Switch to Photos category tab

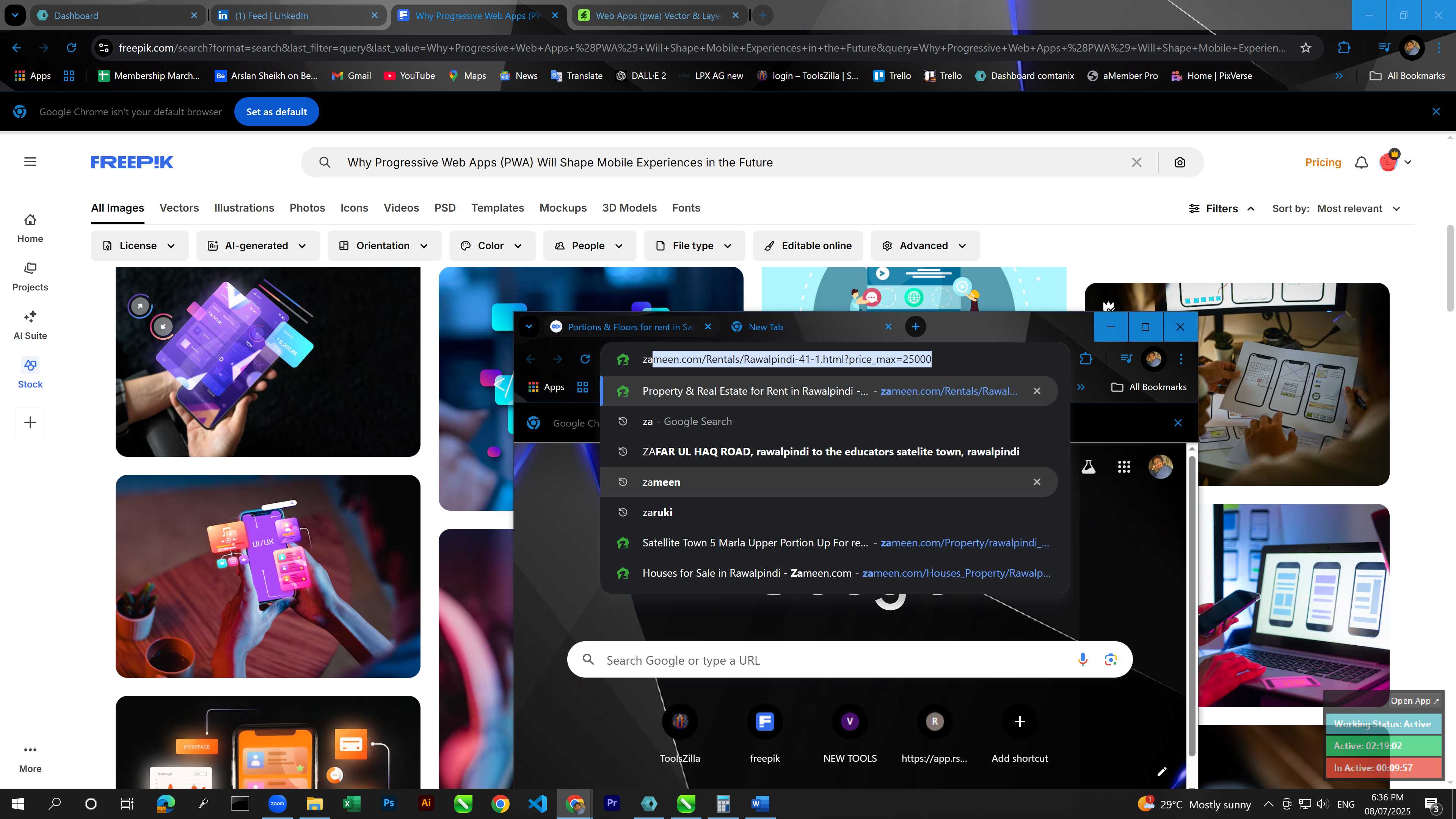307,207
